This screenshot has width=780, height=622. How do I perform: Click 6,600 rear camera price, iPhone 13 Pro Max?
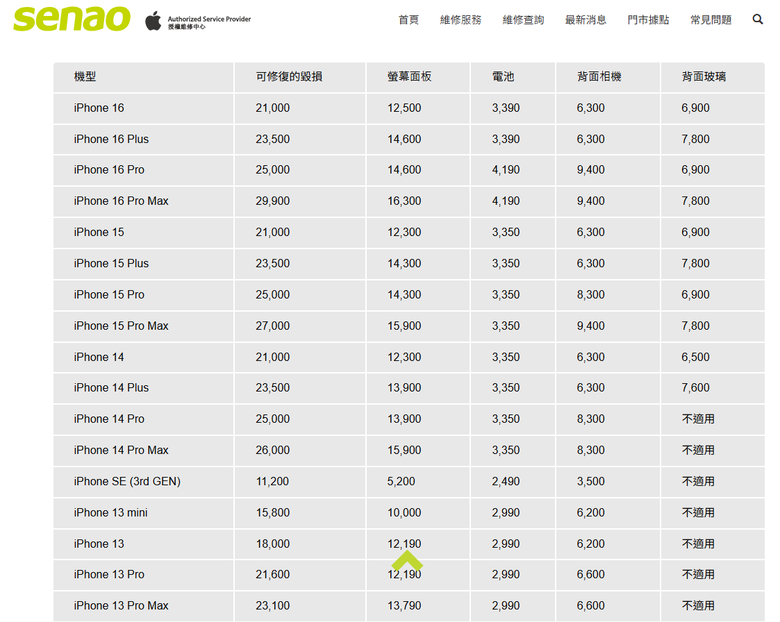(591, 606)
